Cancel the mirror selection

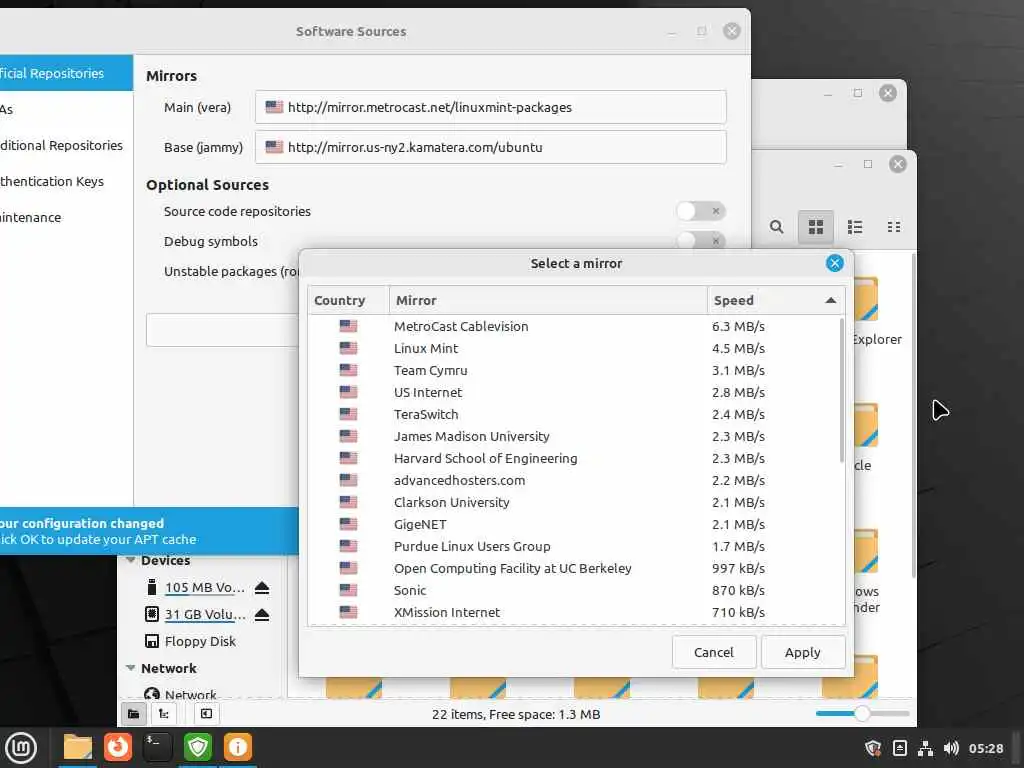point(714,652)
